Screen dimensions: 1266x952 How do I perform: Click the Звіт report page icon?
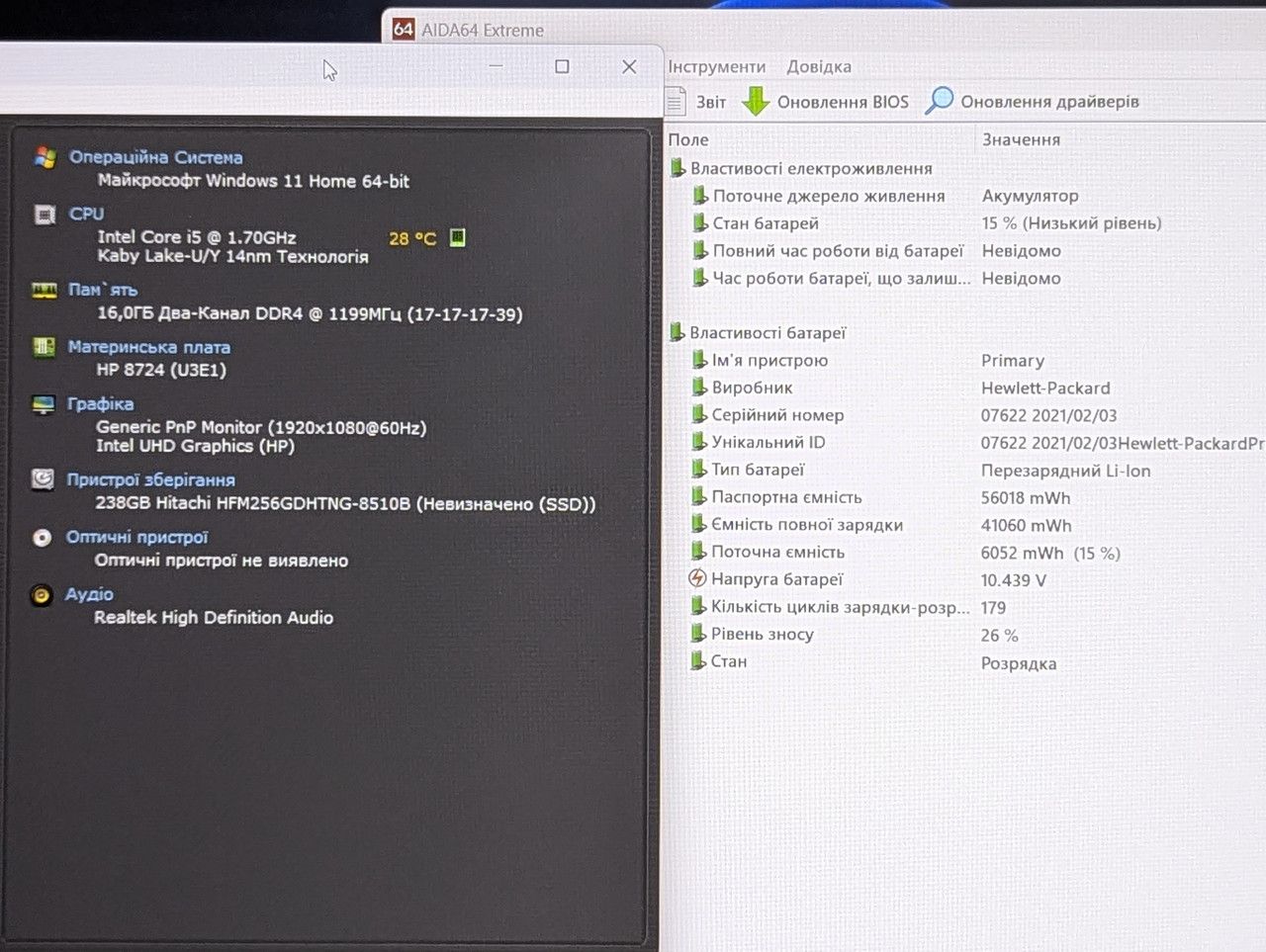coord(676,101)
